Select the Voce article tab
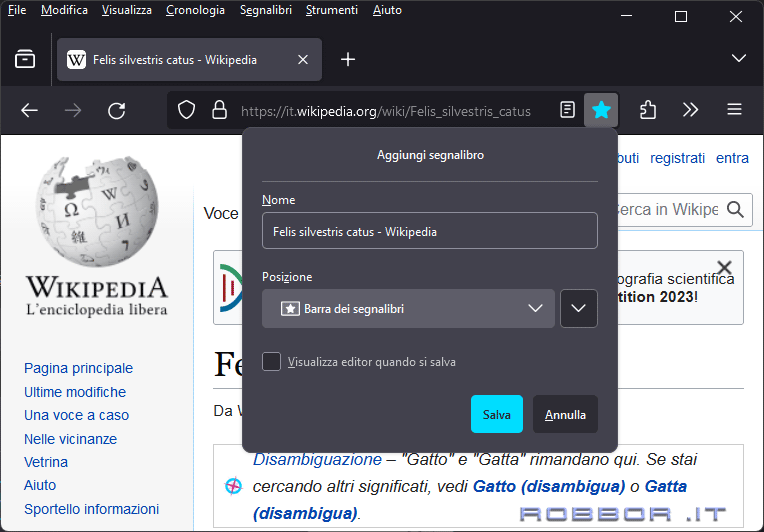This screenshot has width=764, height=532. (221, 213)
